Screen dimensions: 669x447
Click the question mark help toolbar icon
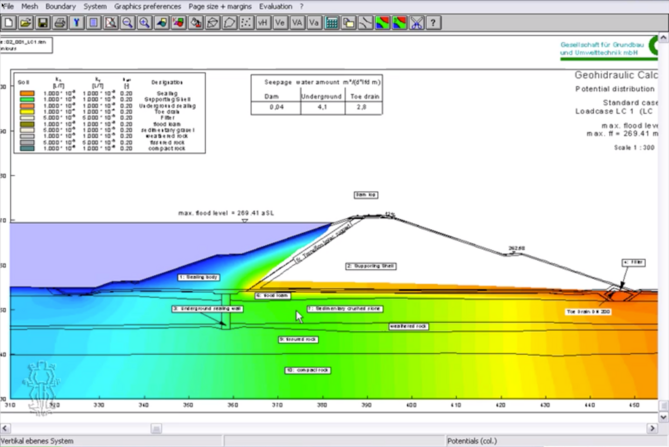coord(433,22)
